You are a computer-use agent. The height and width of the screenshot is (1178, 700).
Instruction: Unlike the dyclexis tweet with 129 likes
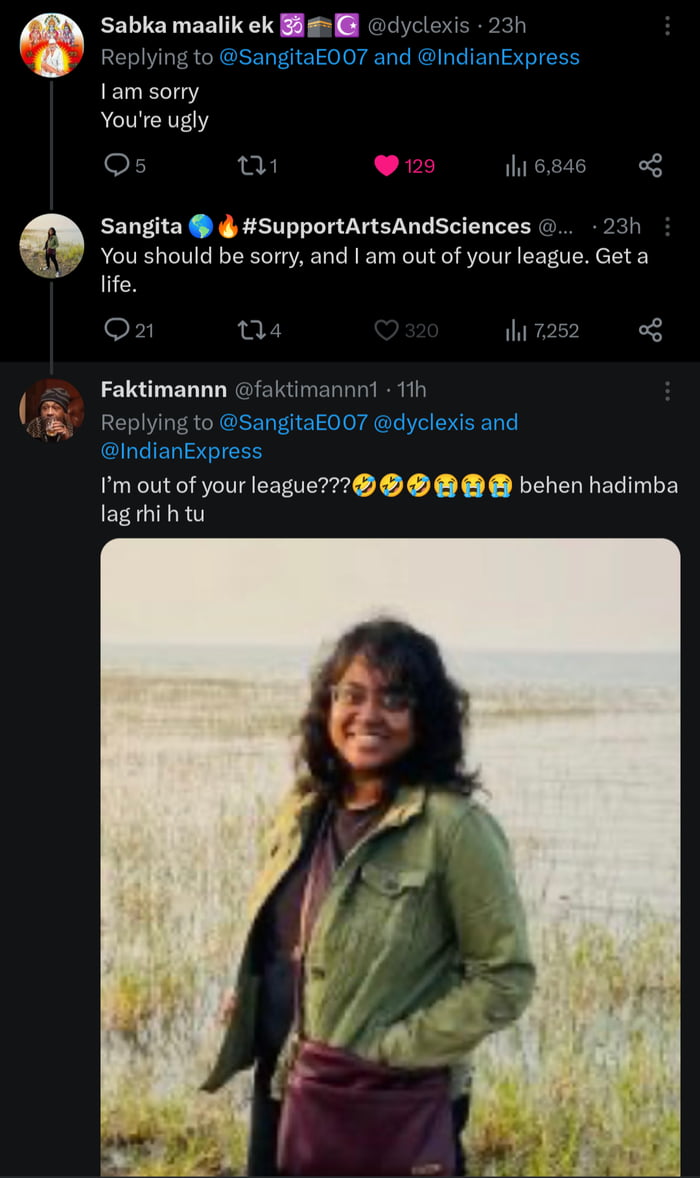pos(387,166)
